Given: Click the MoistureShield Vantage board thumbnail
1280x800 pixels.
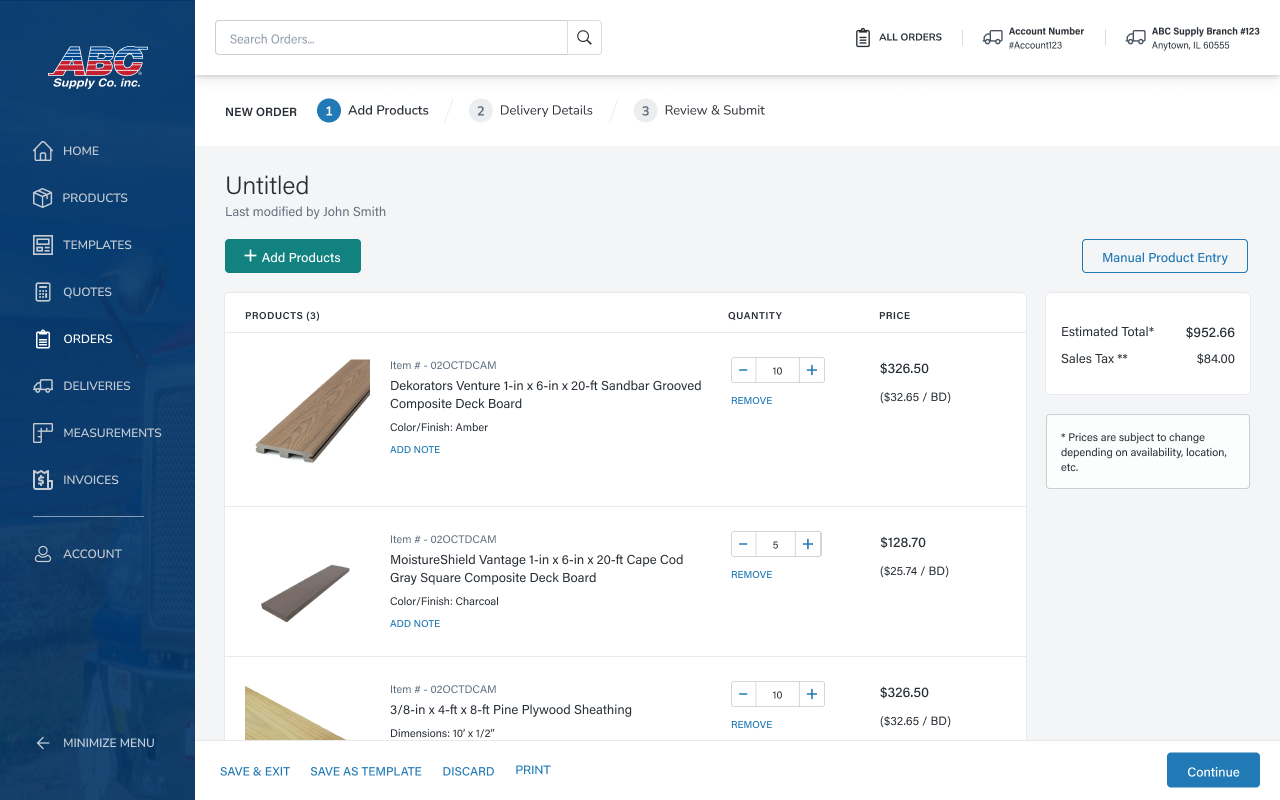Looking at the screenshot, I should pyautogui.click(x=305, y=593).
